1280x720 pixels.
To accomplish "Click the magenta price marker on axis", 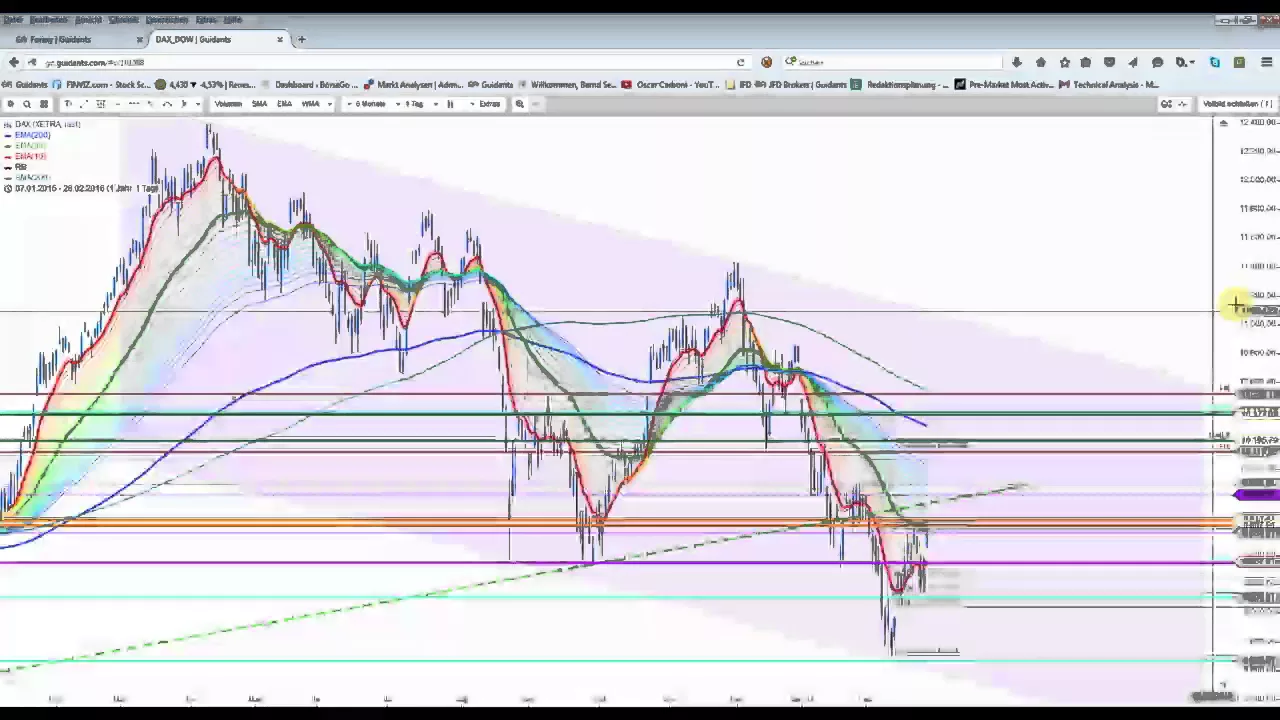I will click(1256, 494).
